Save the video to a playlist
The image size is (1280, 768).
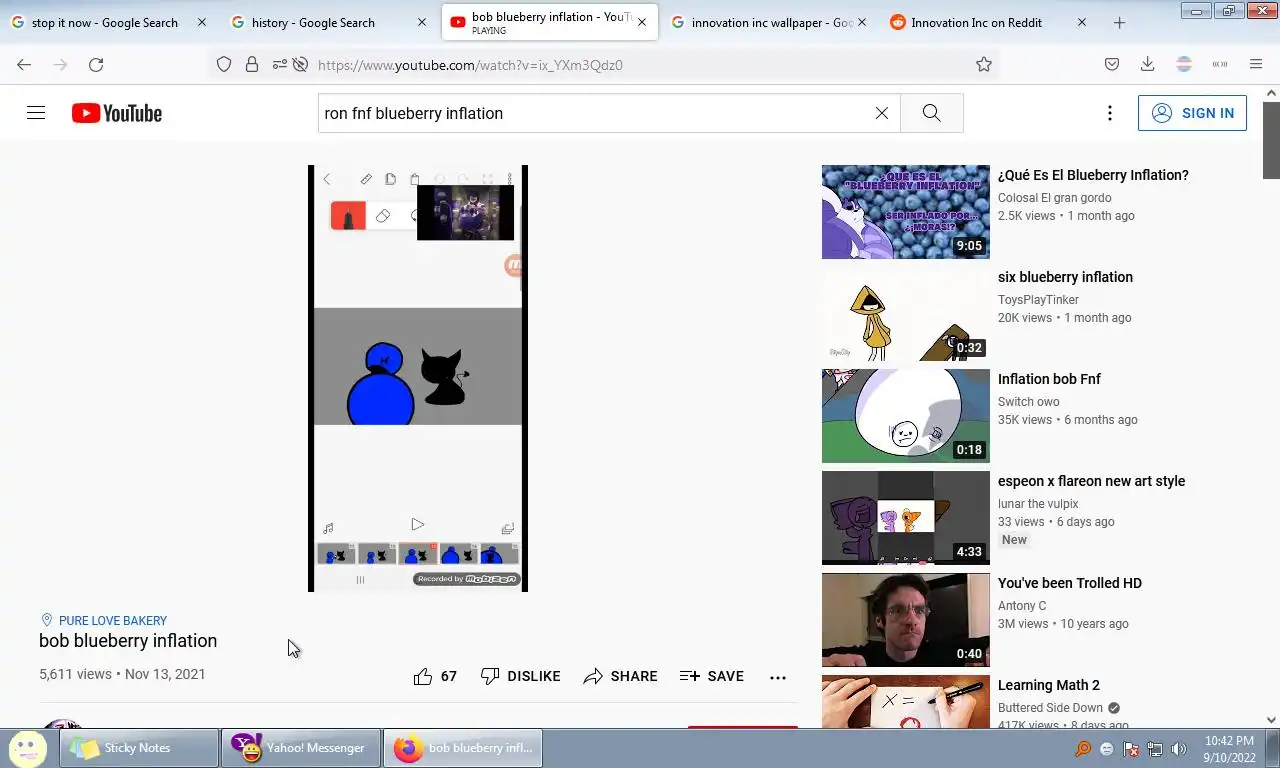pos(712,676)
